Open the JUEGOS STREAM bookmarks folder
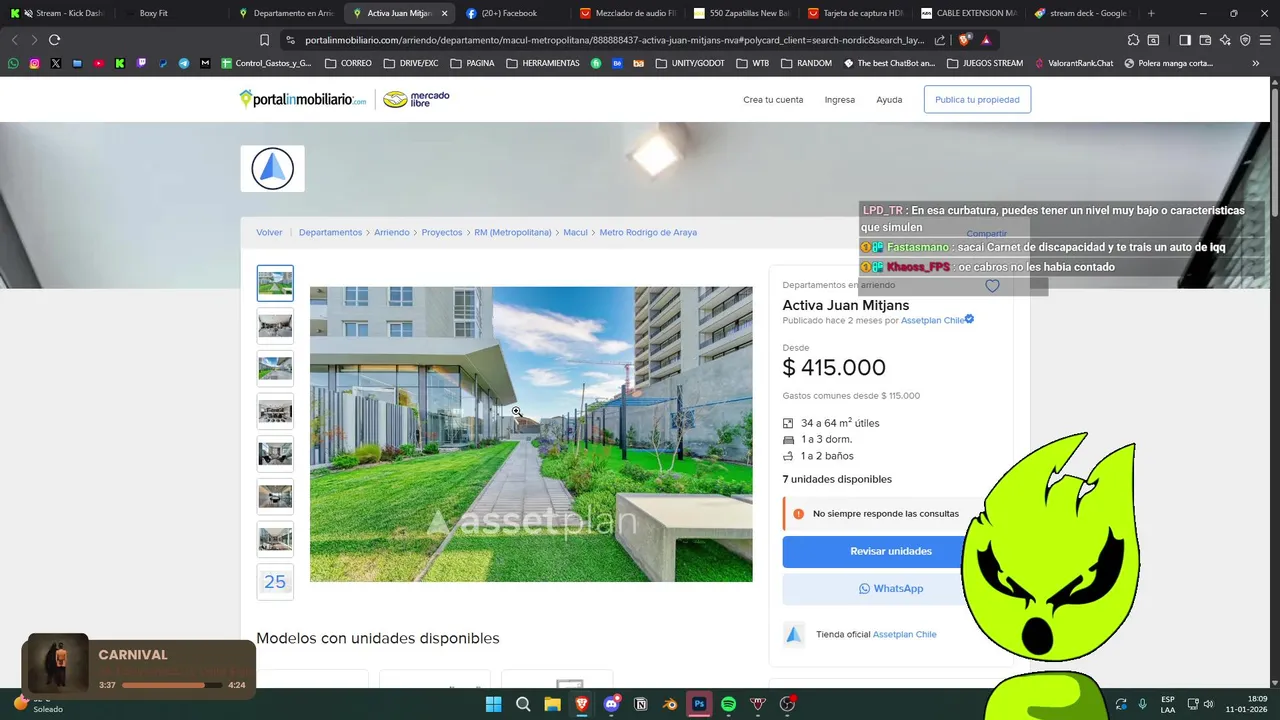1280x720 pixels. pos(984,63)
